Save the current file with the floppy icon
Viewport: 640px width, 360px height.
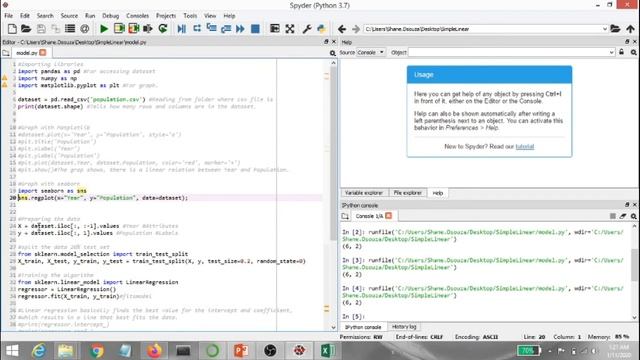[41, 29]
